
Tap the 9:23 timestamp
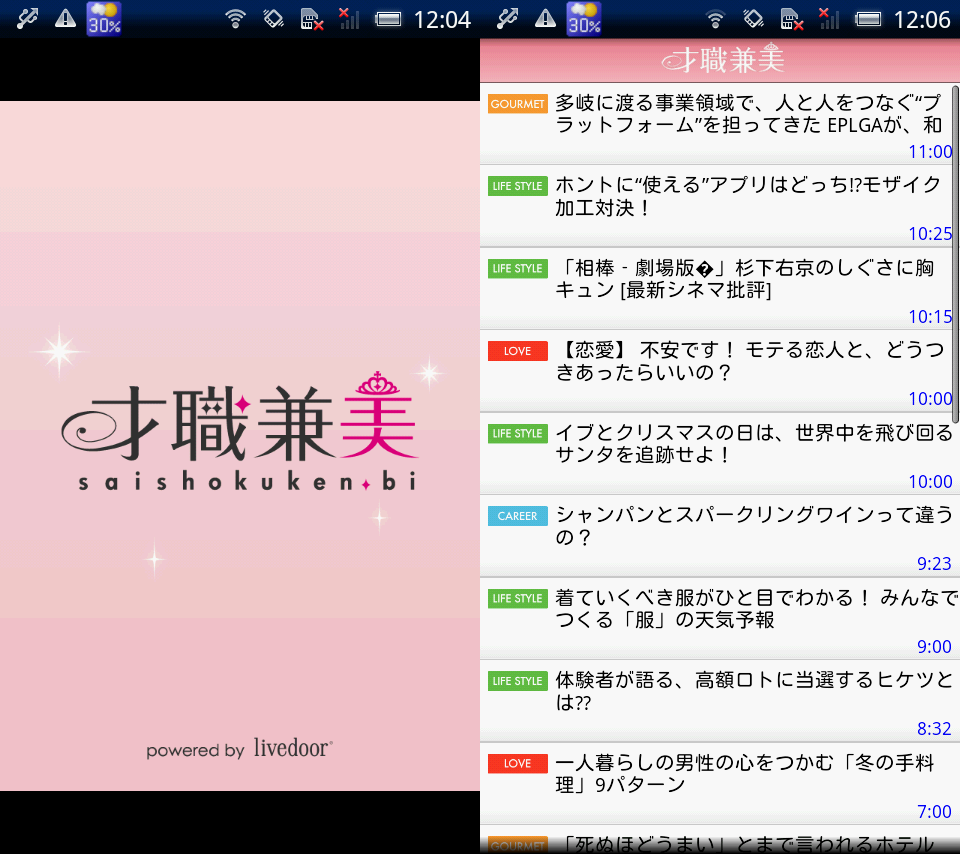point(934,563)
